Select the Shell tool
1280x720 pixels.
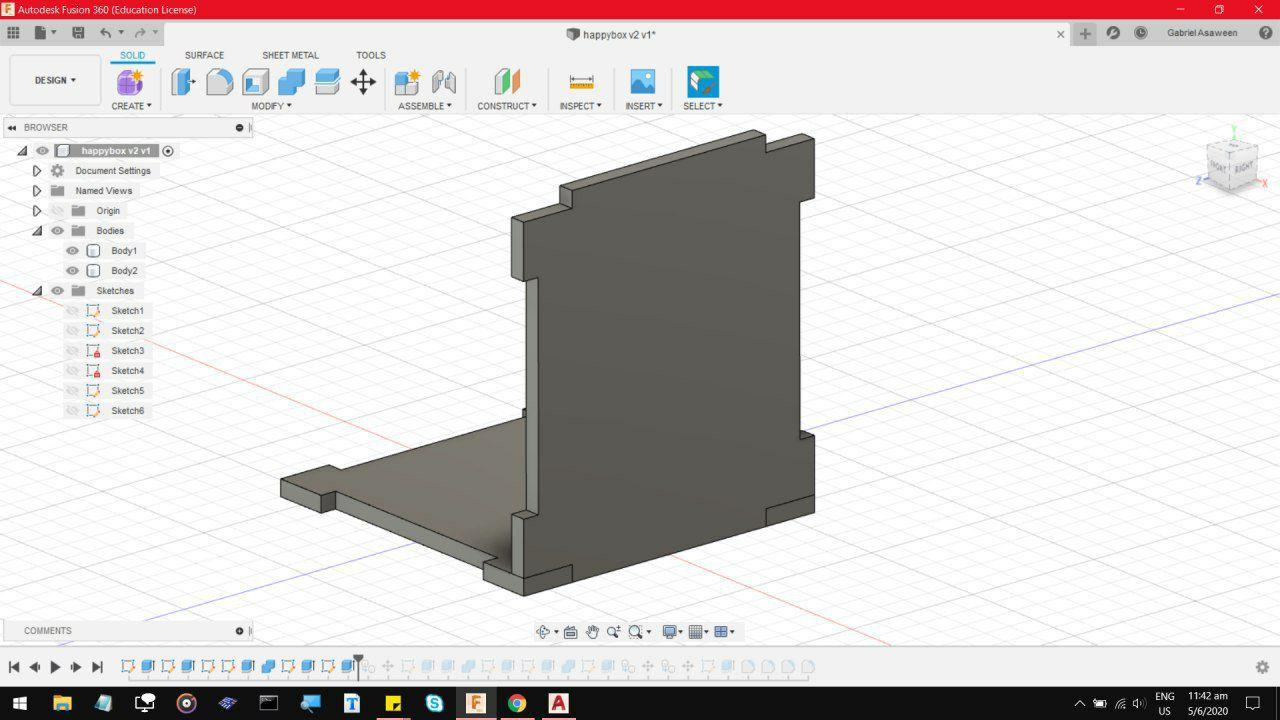[256, 82]
